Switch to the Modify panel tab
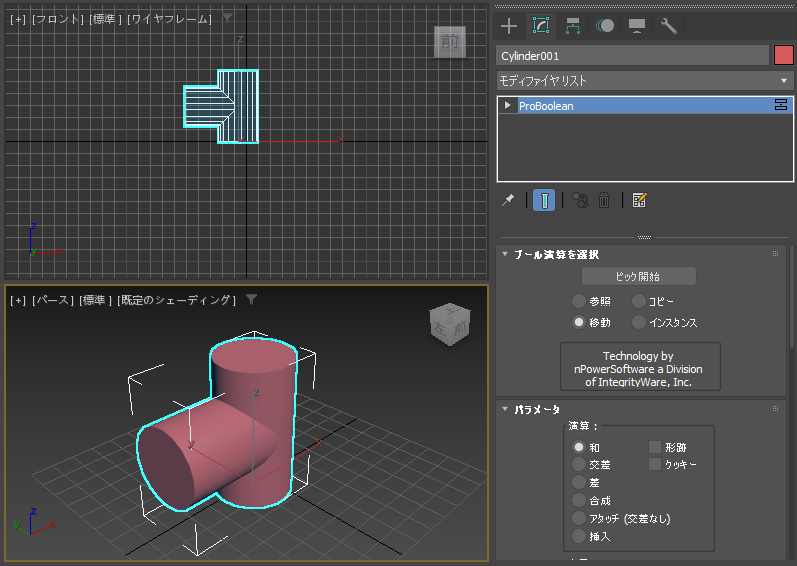The height and width of the screenshot is (566, 797). coord(541,26)
